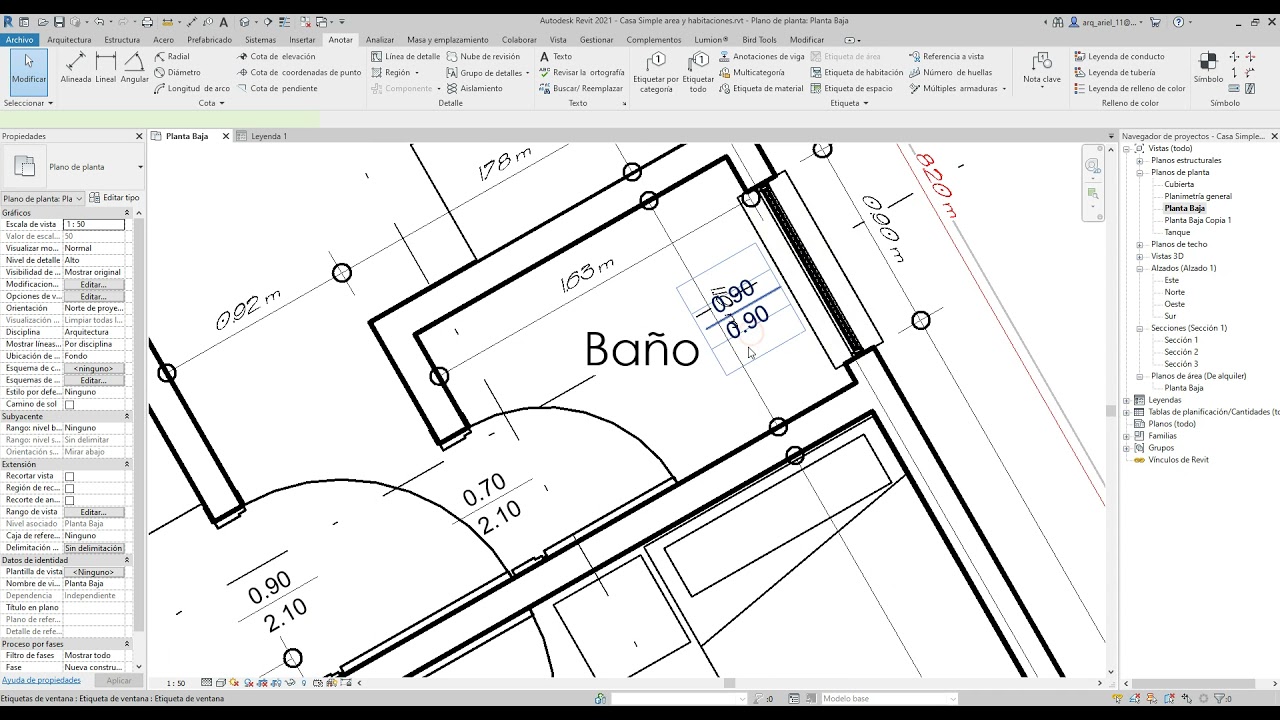Run Revisar la ortografía
This screenshot has height=720, width=1280.
[581, 72]
